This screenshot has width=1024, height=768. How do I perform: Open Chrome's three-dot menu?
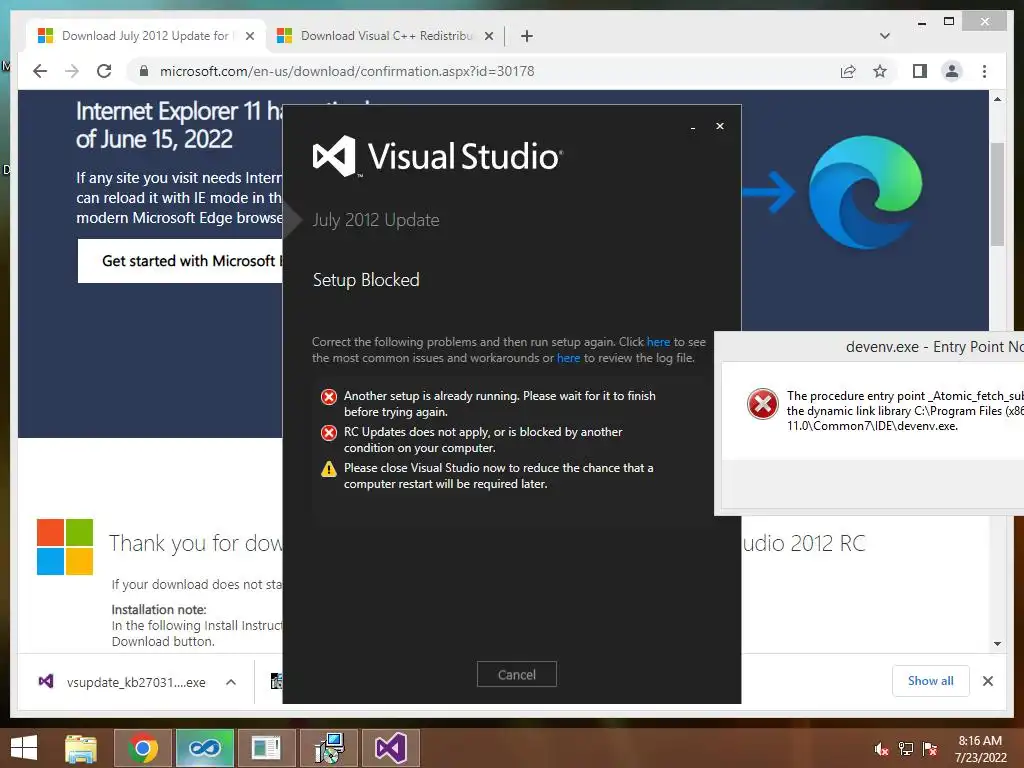[984, 71]
